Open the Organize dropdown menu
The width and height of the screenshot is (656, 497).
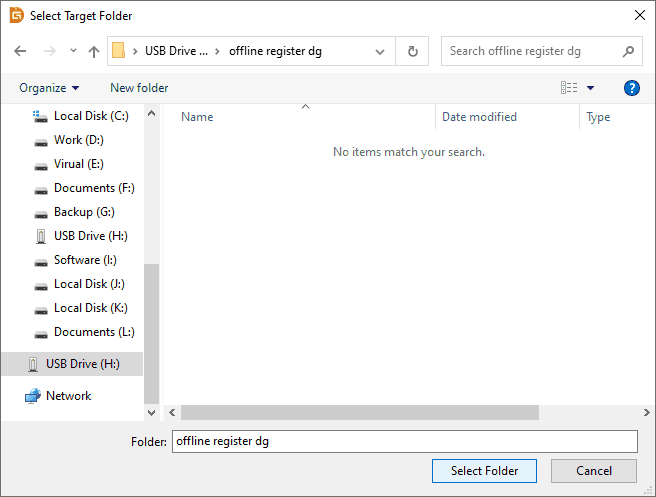click(49, 88)
